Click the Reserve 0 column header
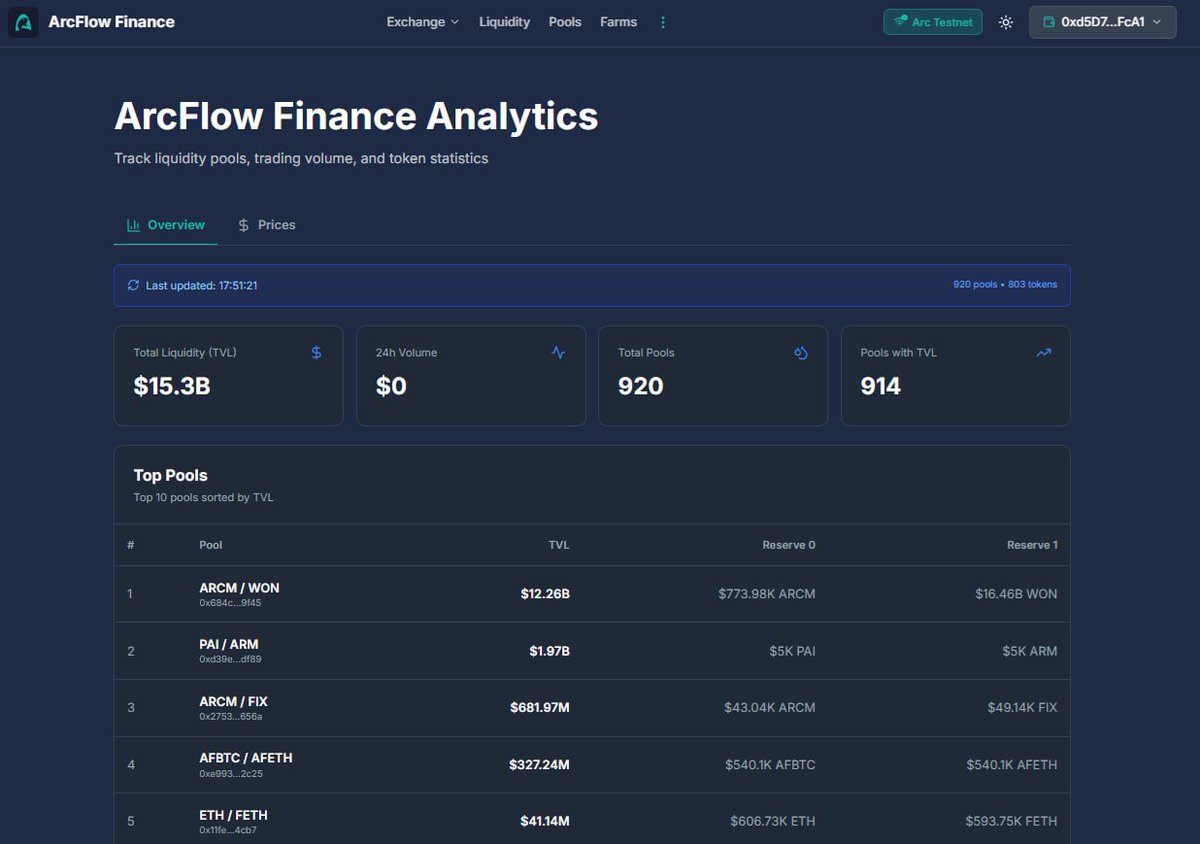Screen dimensions: 1200x844 [789, 545]
